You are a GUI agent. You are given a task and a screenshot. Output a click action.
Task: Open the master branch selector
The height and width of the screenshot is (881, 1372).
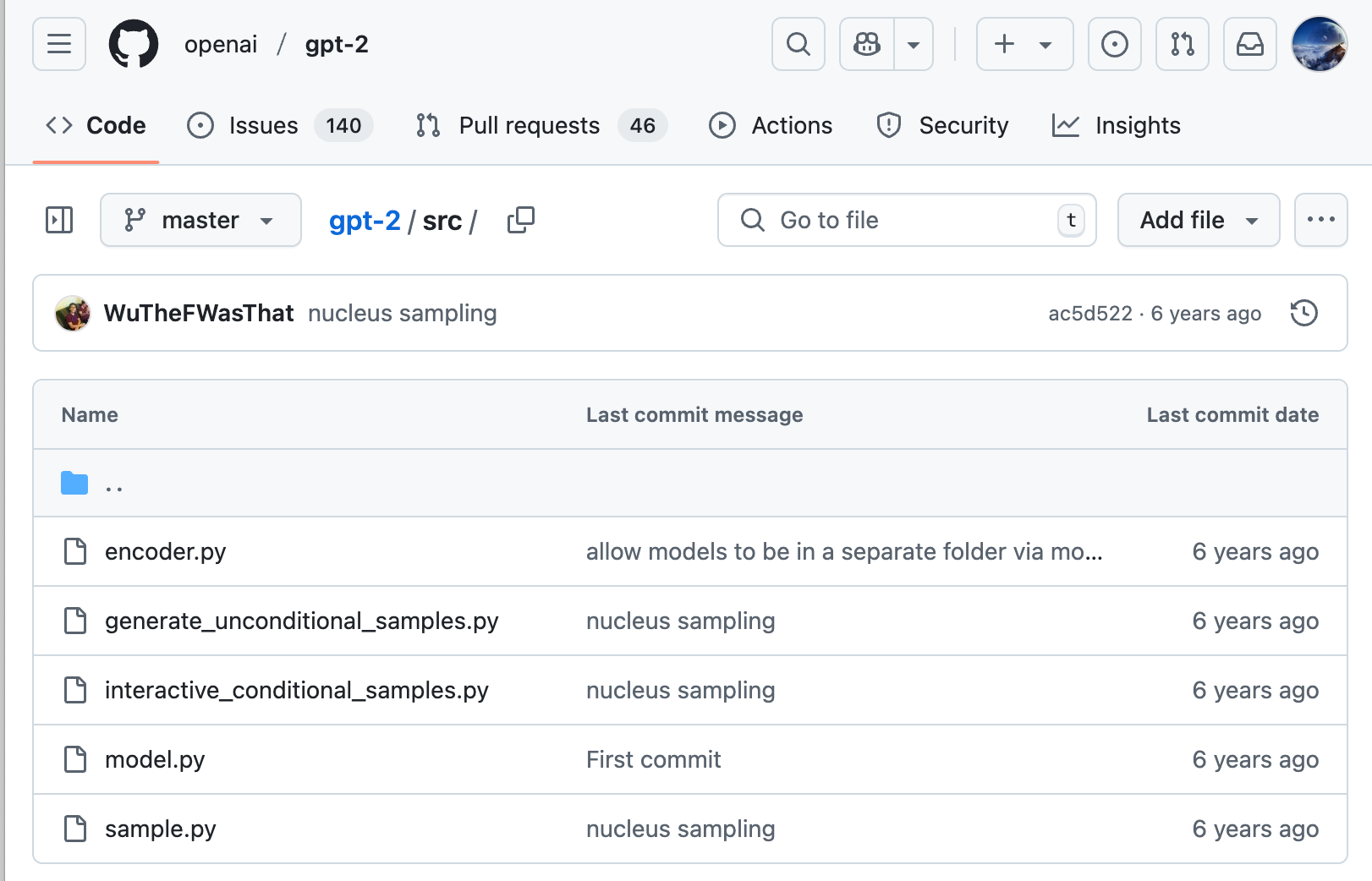[x=200, y=220]
